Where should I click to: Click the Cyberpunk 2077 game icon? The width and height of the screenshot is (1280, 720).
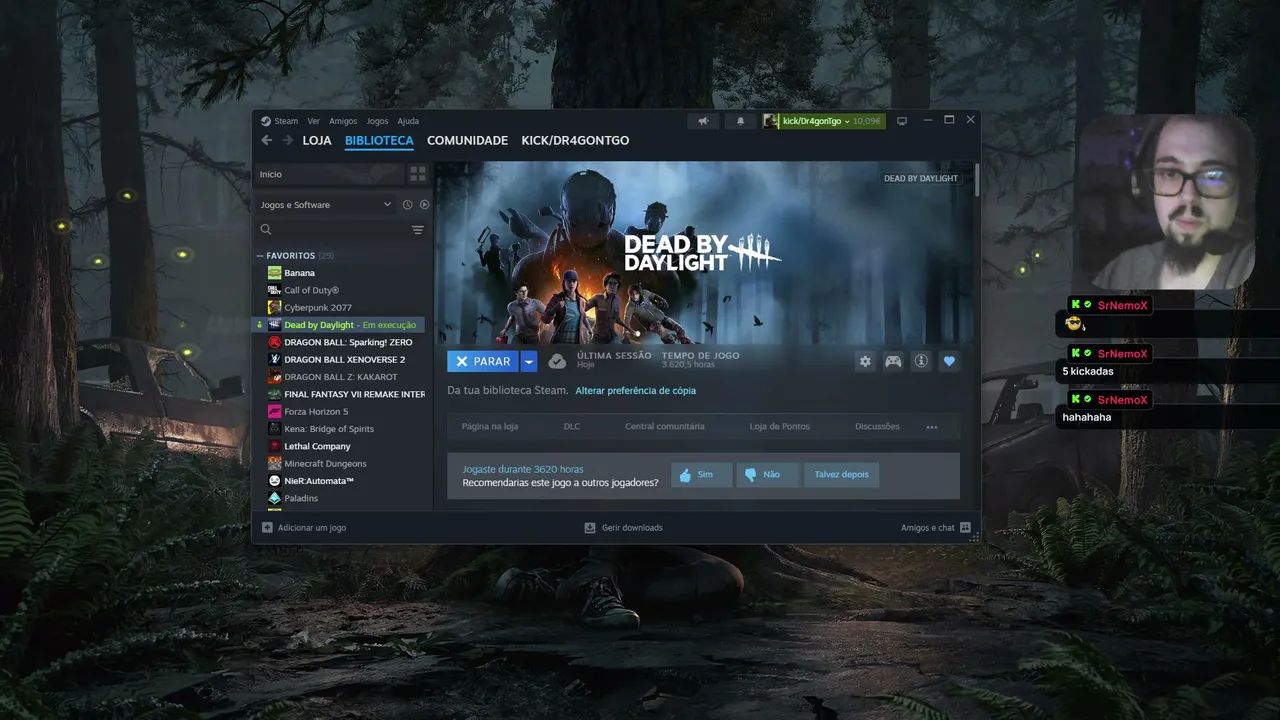[274, 307]
